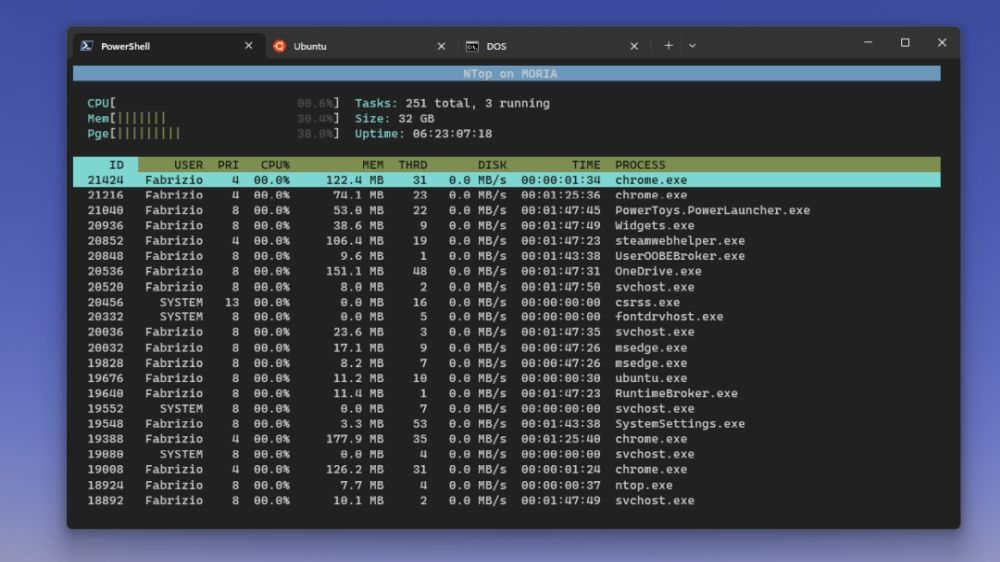Click the DOS command prompt icon
1000x562 pixels.
[472, 47]
